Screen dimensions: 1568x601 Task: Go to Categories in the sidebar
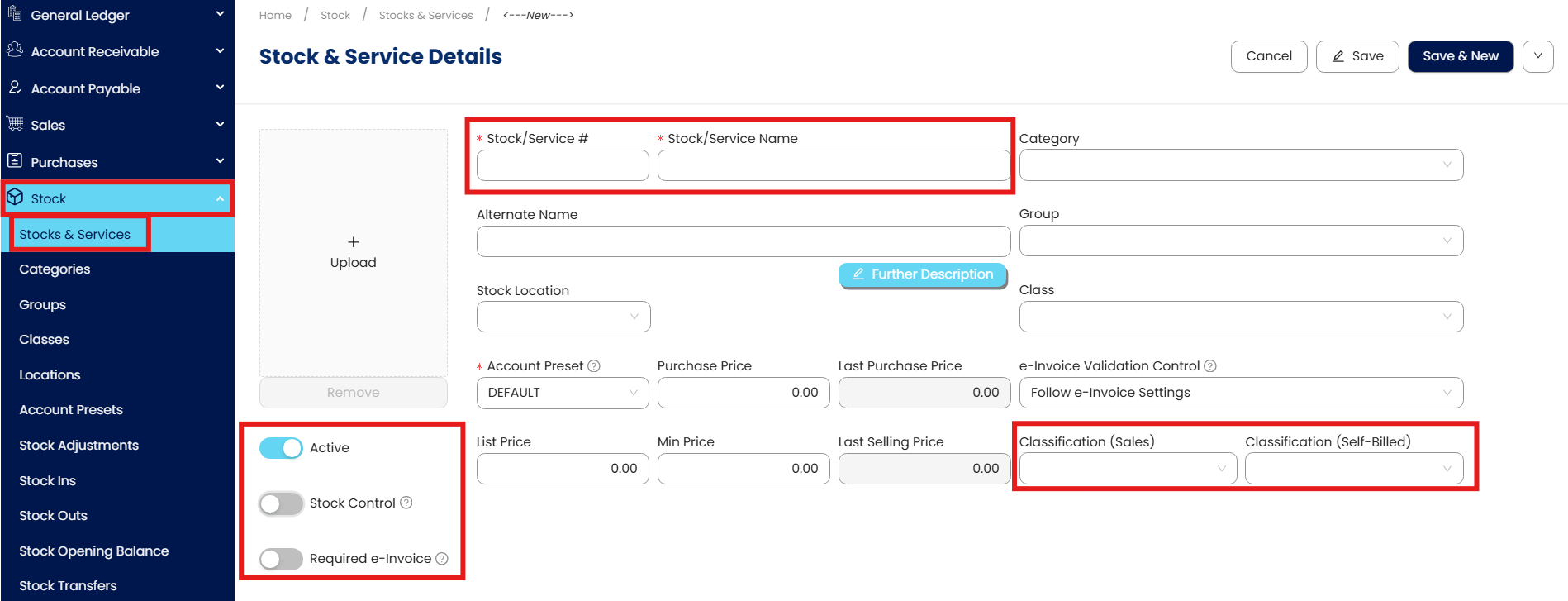55,269
